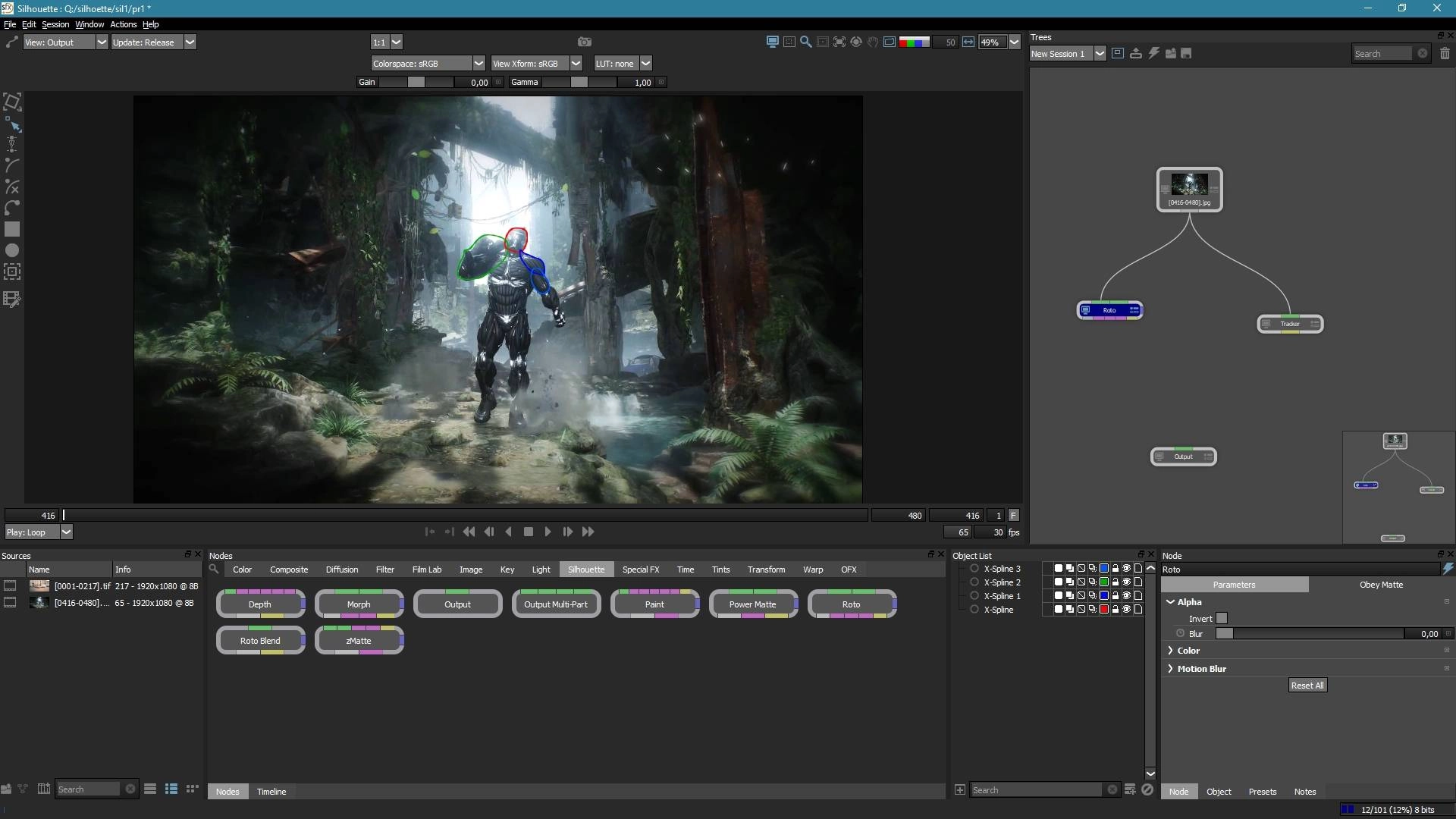Click the Sources thumbnail grid view icon

click(x=193, y=789)
